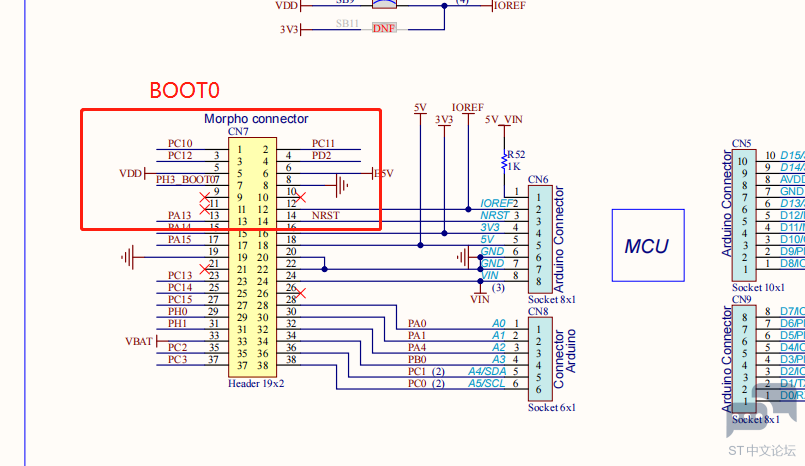805x466 pixels.
Task: Click the ground symbol left of CN7 pin 19
Action: click(x=128, y=257)
